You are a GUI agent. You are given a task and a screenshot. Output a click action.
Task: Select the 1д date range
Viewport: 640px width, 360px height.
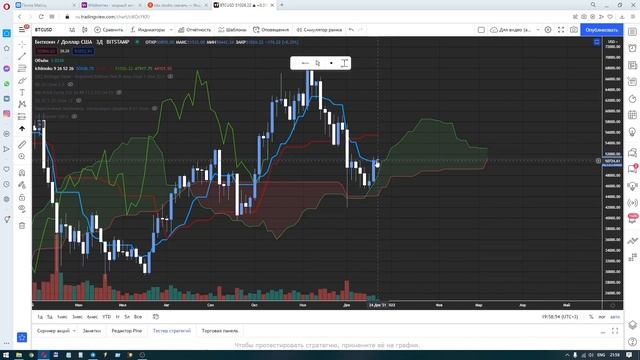click(x=40, y=317)
